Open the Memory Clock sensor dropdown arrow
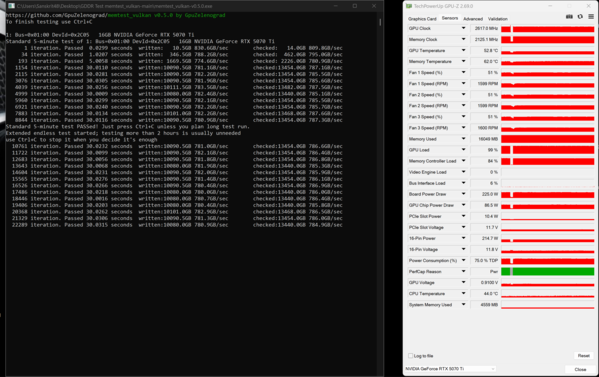This screenshot has width=599, height=377. click(x=463, y=39)
